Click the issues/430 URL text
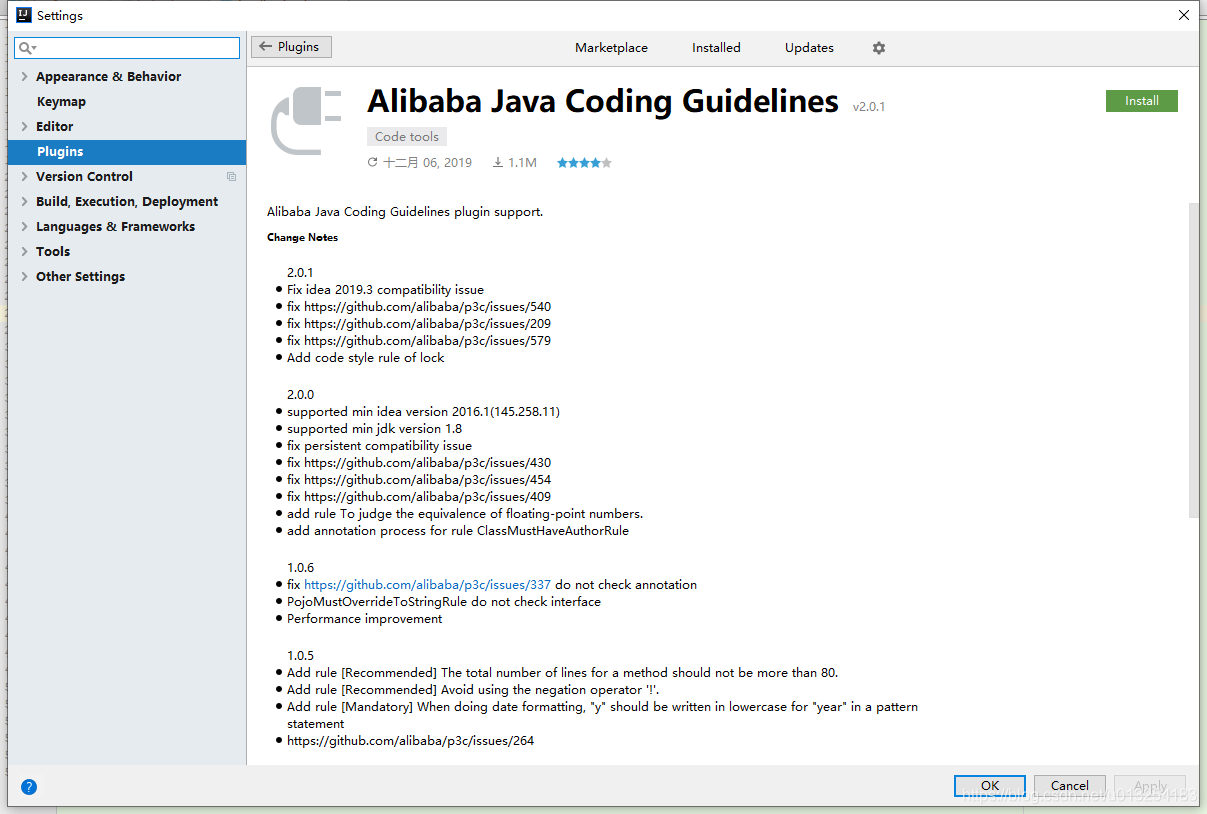This screenshot has height=814, width=1207. [428, 463]
